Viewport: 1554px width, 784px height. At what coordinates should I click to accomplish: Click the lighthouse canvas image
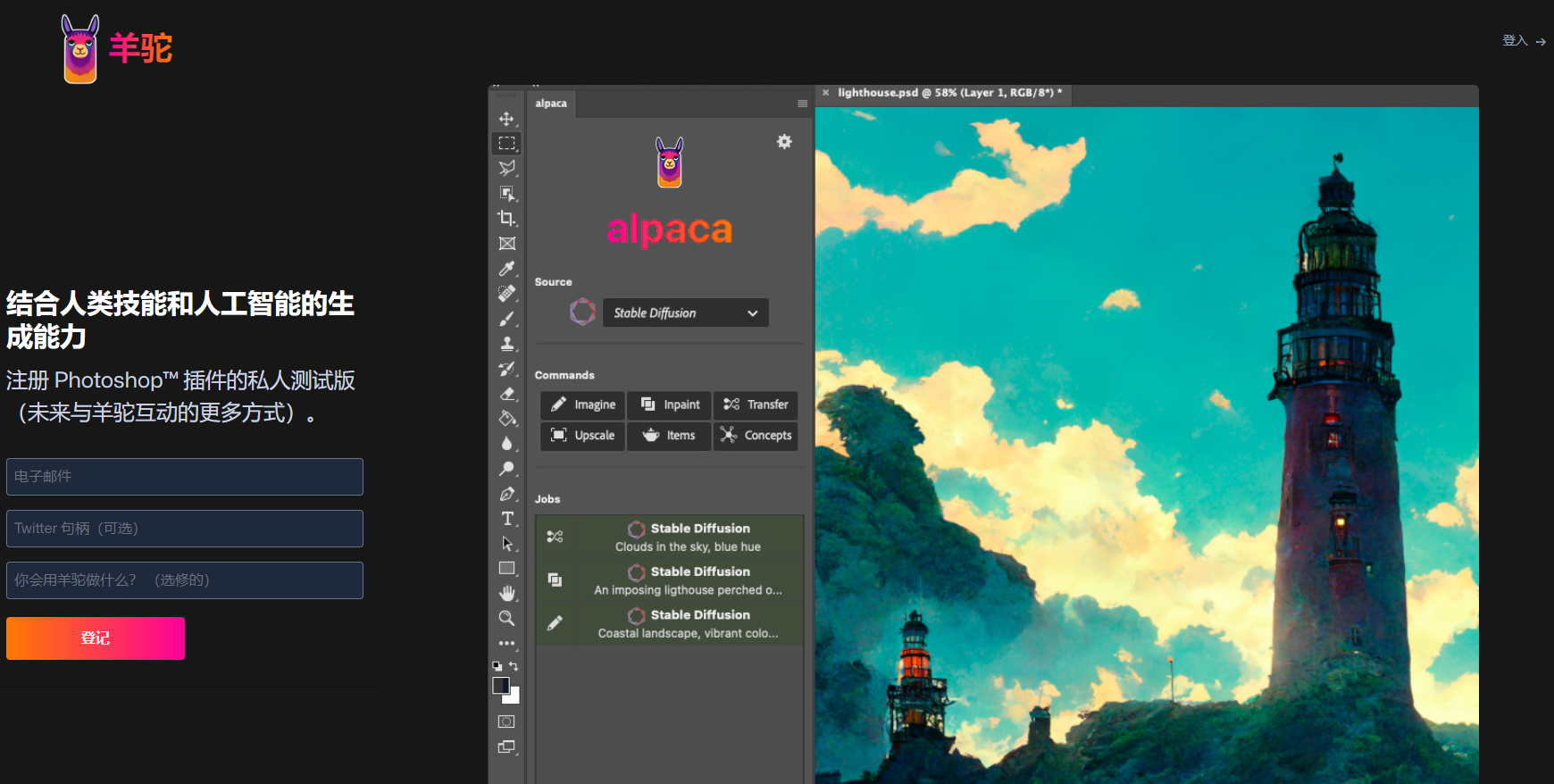tap(1147, 446)
